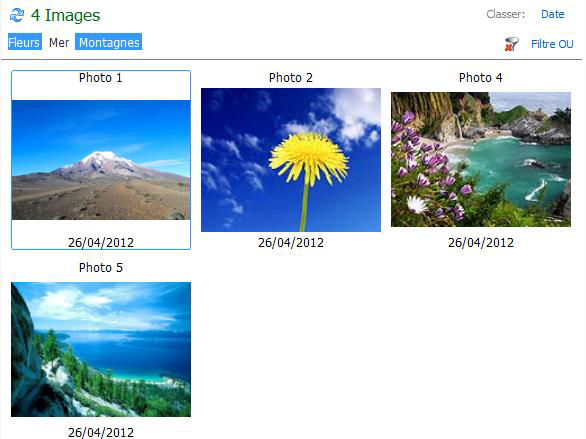Open the Photo 5 lake thumbnail
586x439 pixels.
(101, 349)
